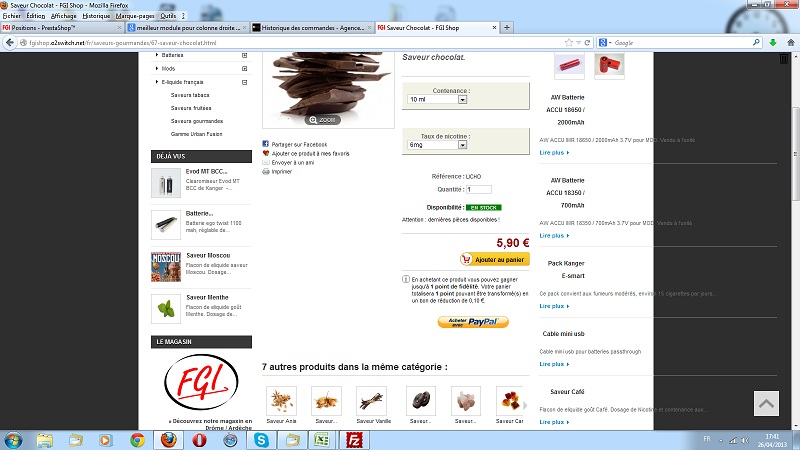Image resolution: width=800 pixels, height=450 pixels.
Task: Open Chrome from the taskbar
Action: (x=137, y=440)
